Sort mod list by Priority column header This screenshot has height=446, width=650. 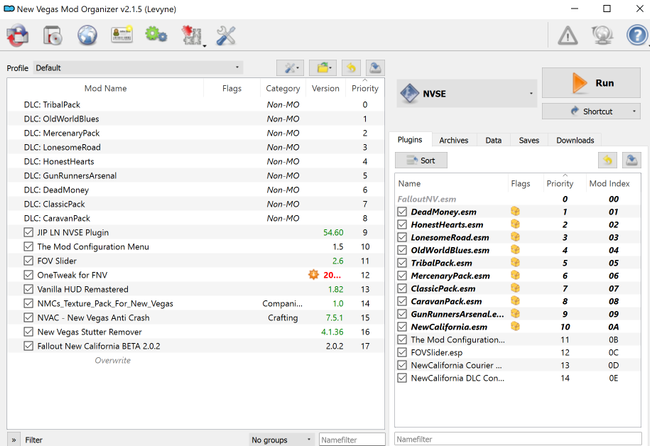tap(365, 88)
